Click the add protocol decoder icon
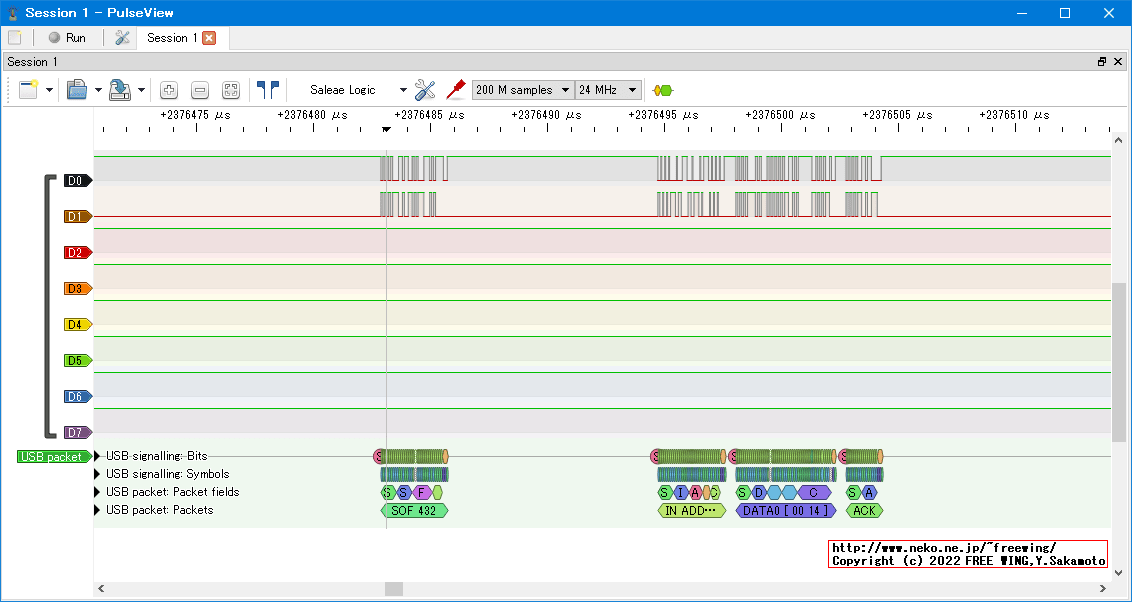Screen dimensions: 1132x602 click(662, 90)
